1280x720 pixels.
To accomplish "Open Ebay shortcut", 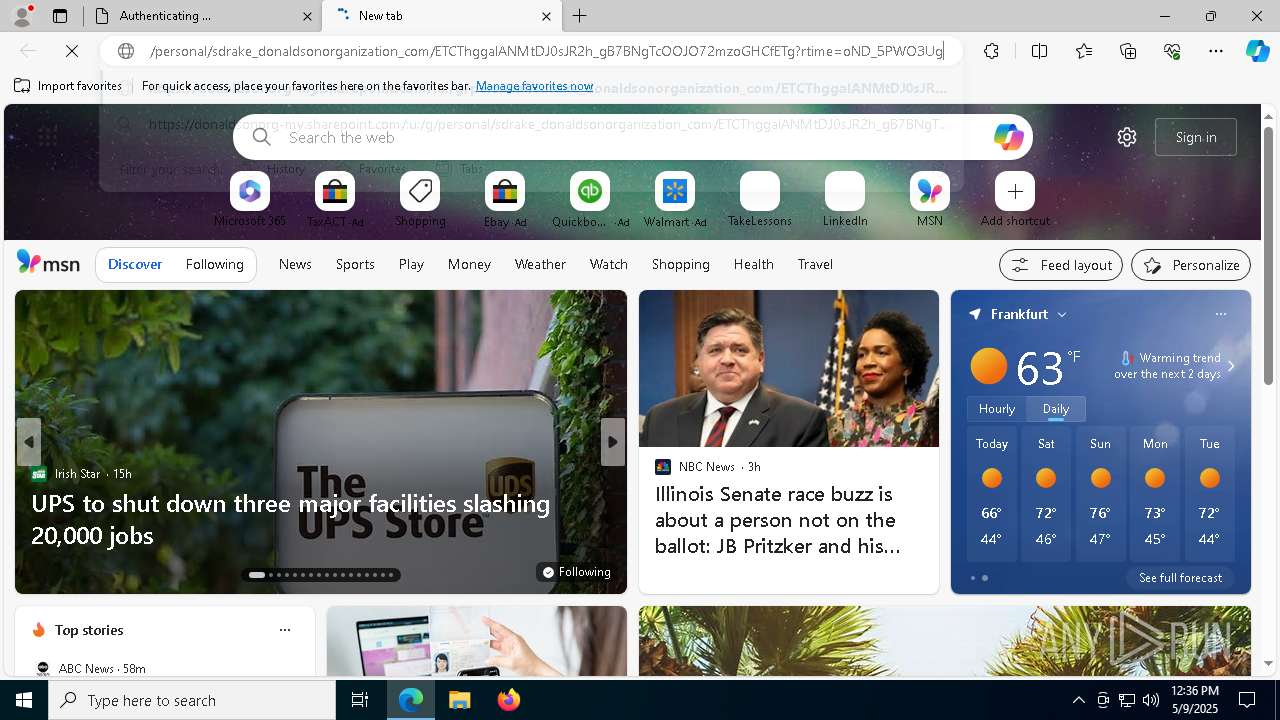I will [505, 199].
